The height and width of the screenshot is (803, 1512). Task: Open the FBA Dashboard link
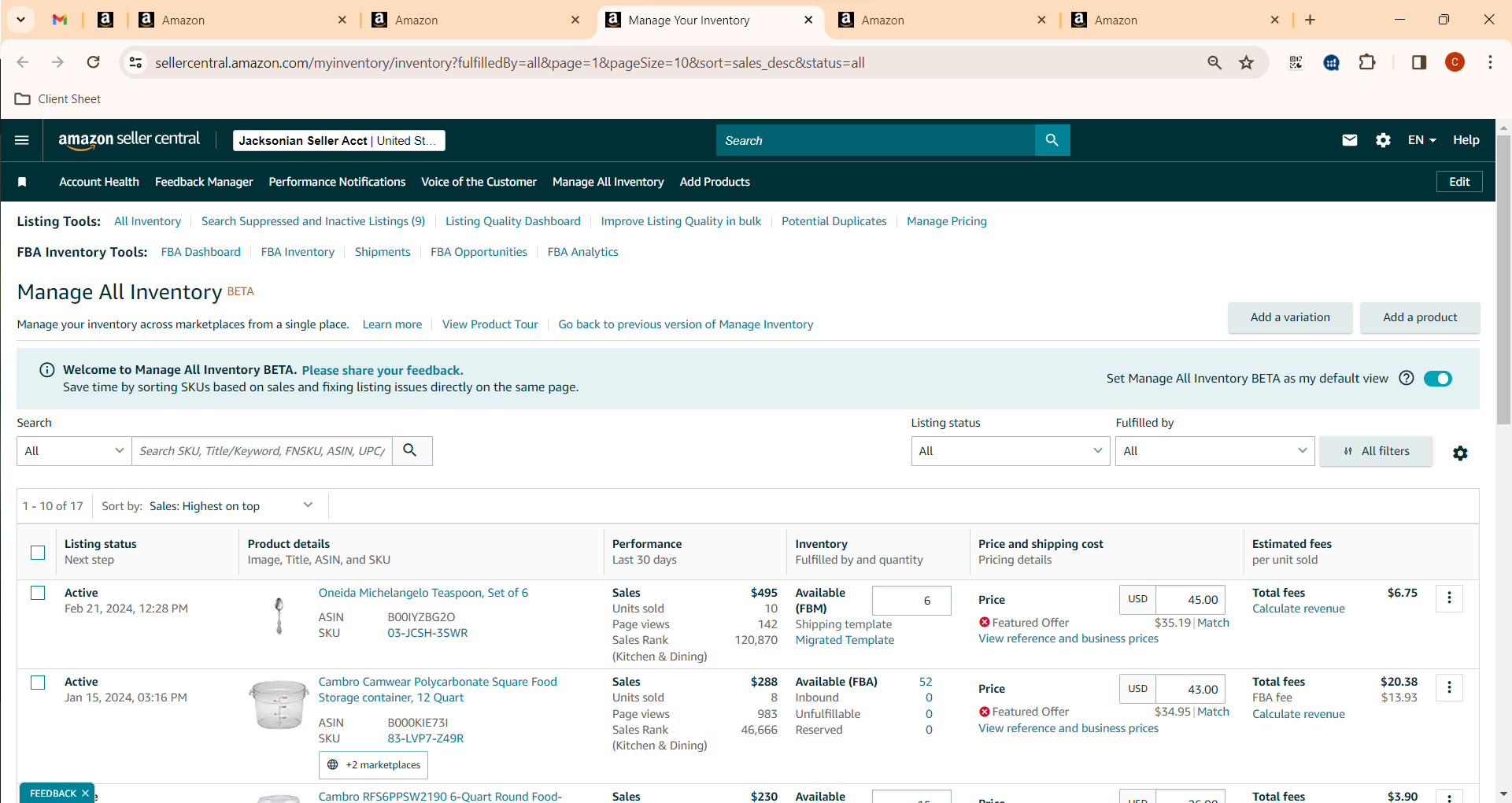(201, 252)
